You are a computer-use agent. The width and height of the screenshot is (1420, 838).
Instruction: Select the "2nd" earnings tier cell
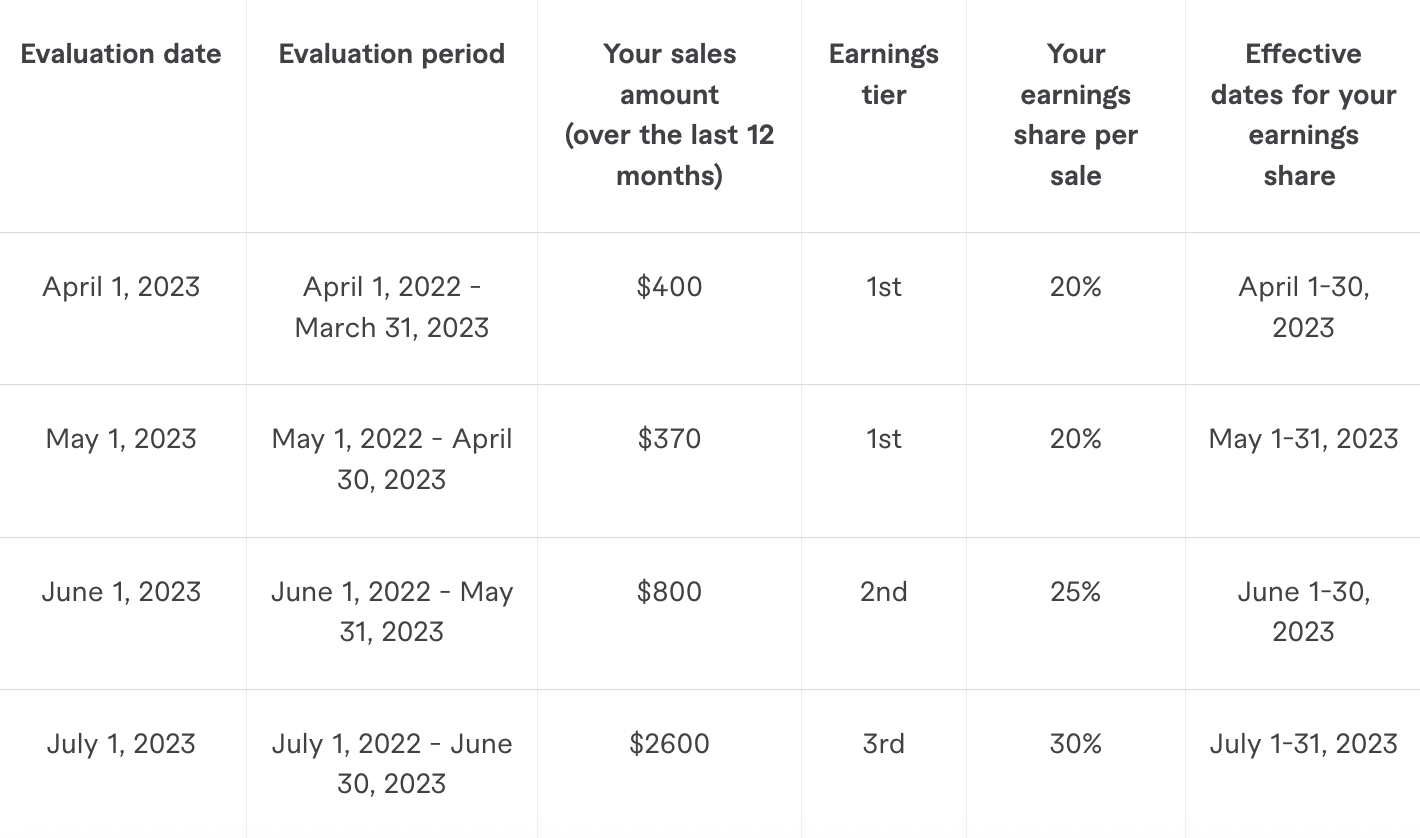(x=884, y=592)
